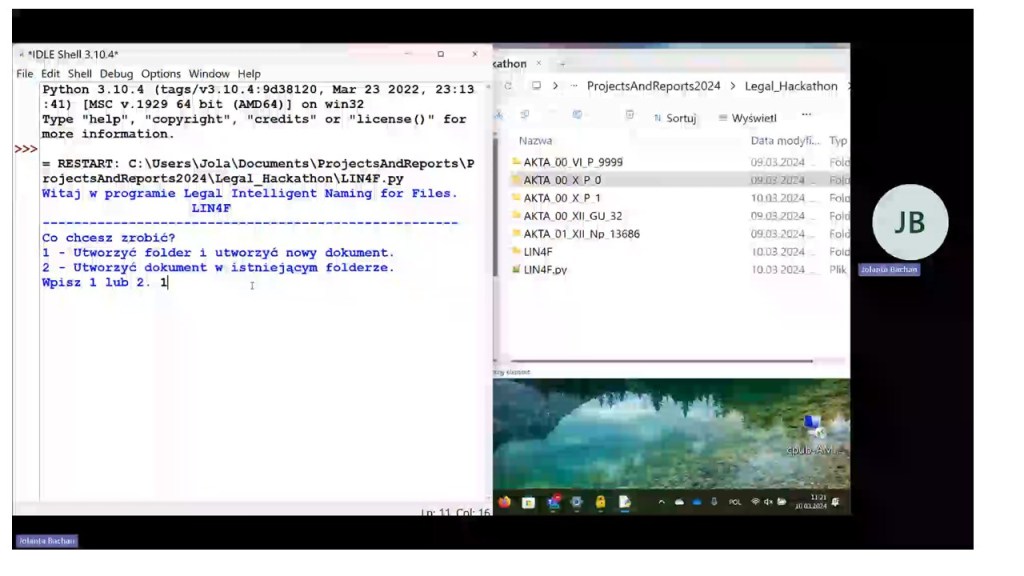Click the LIN4F.py file icon
1024x576 pixels.
pos(516,270)
